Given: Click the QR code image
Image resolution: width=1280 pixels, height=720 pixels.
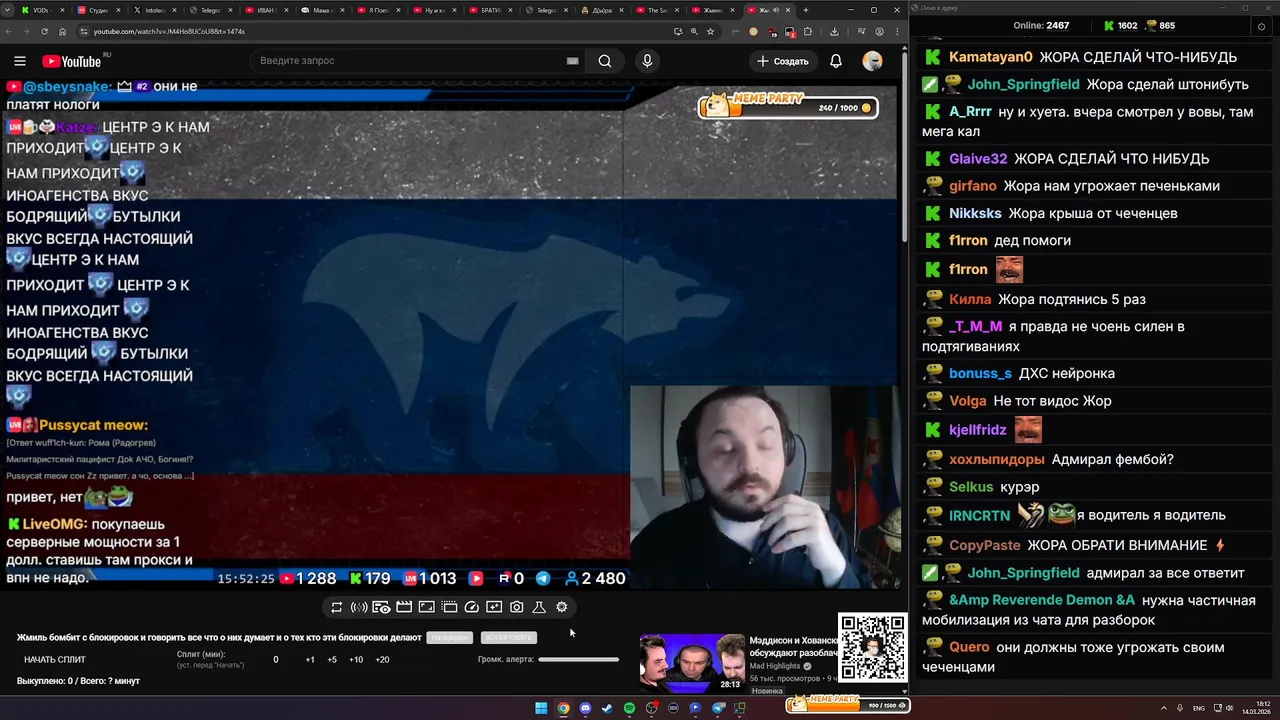Looking at the screenshot, I should click(873, 648).
